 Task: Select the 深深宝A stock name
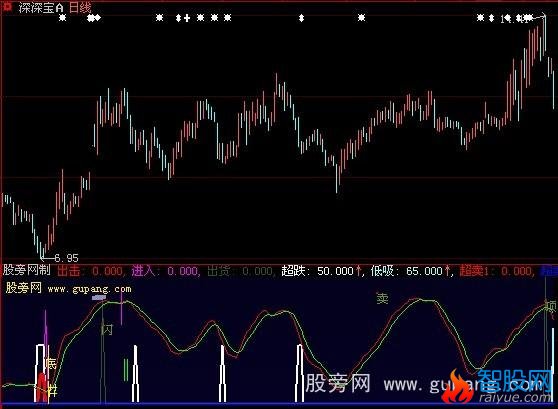(41, 7)
